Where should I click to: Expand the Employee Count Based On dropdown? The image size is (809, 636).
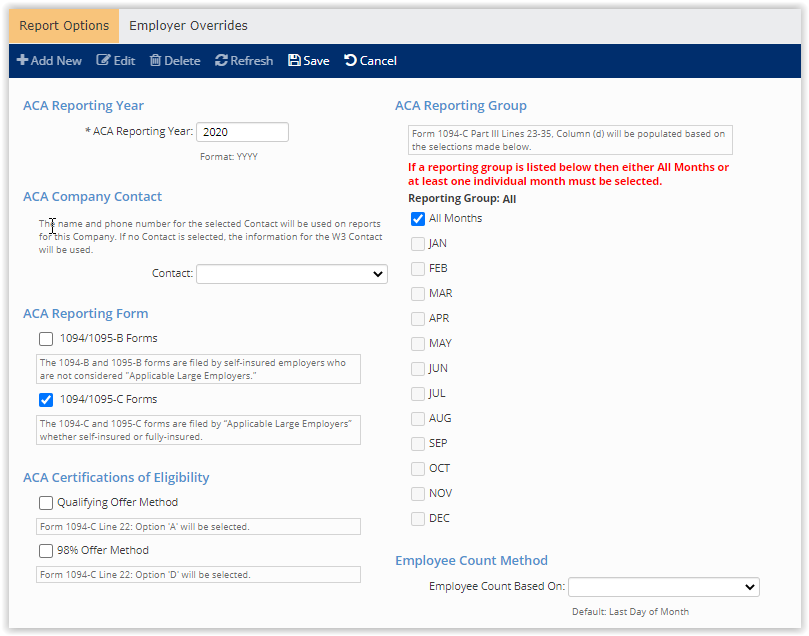(x=663, y=587)
